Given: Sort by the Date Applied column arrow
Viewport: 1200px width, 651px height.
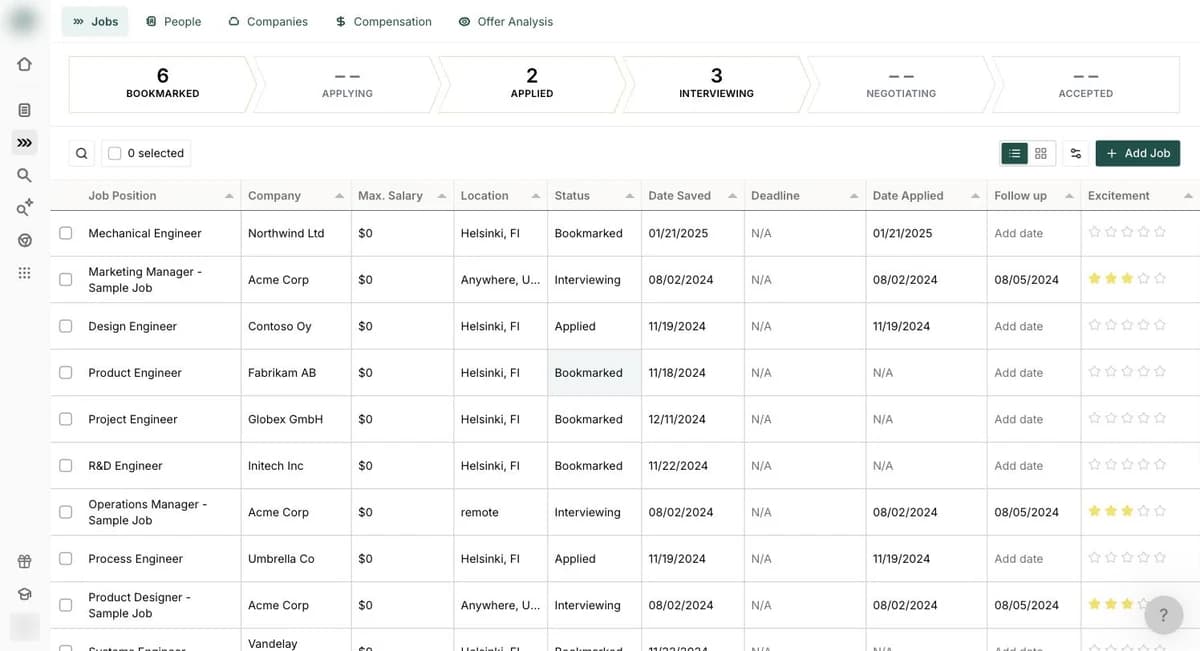Looking at the screenshot, I should click(975, 196).
